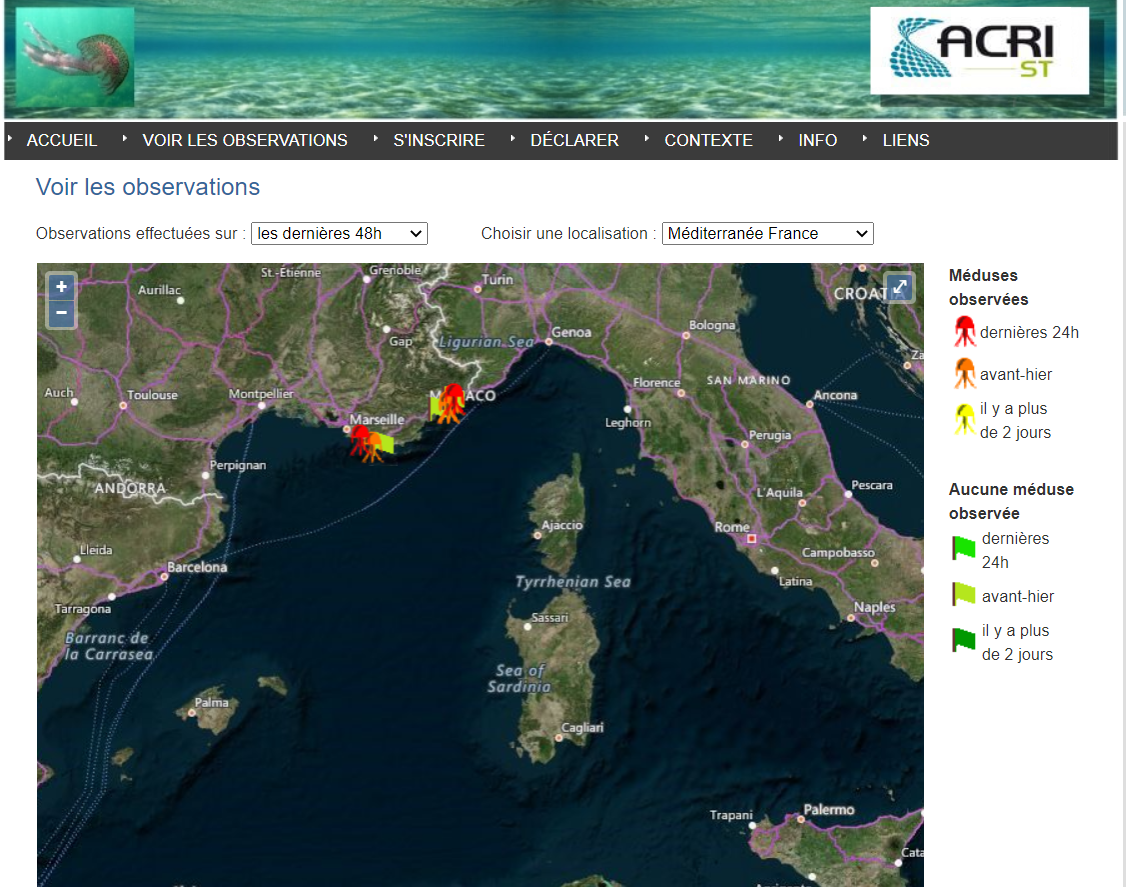Image resolution: width=1126 pixels, height=887 pixels.
Task: Click the yellow jellyfish legend icon
Action: coord(964,420)
